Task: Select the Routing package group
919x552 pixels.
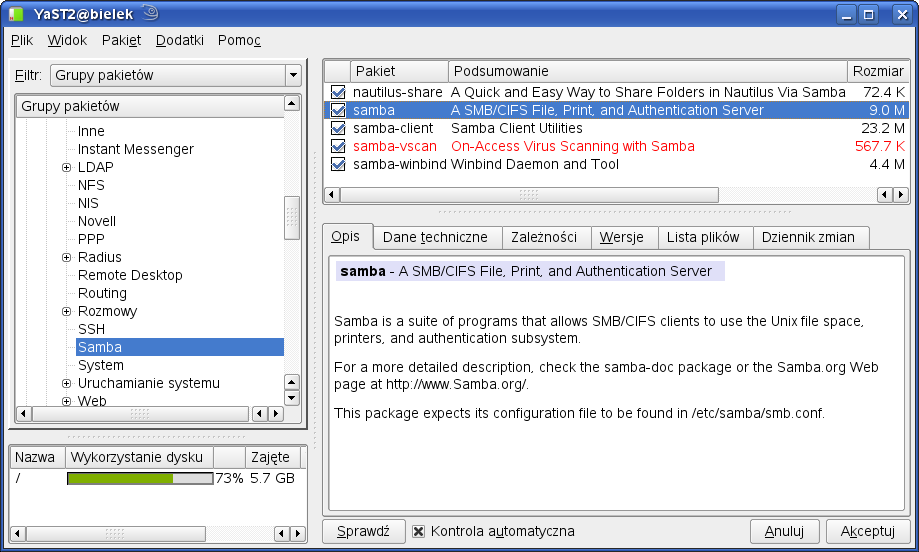Action: coord(102,293)
